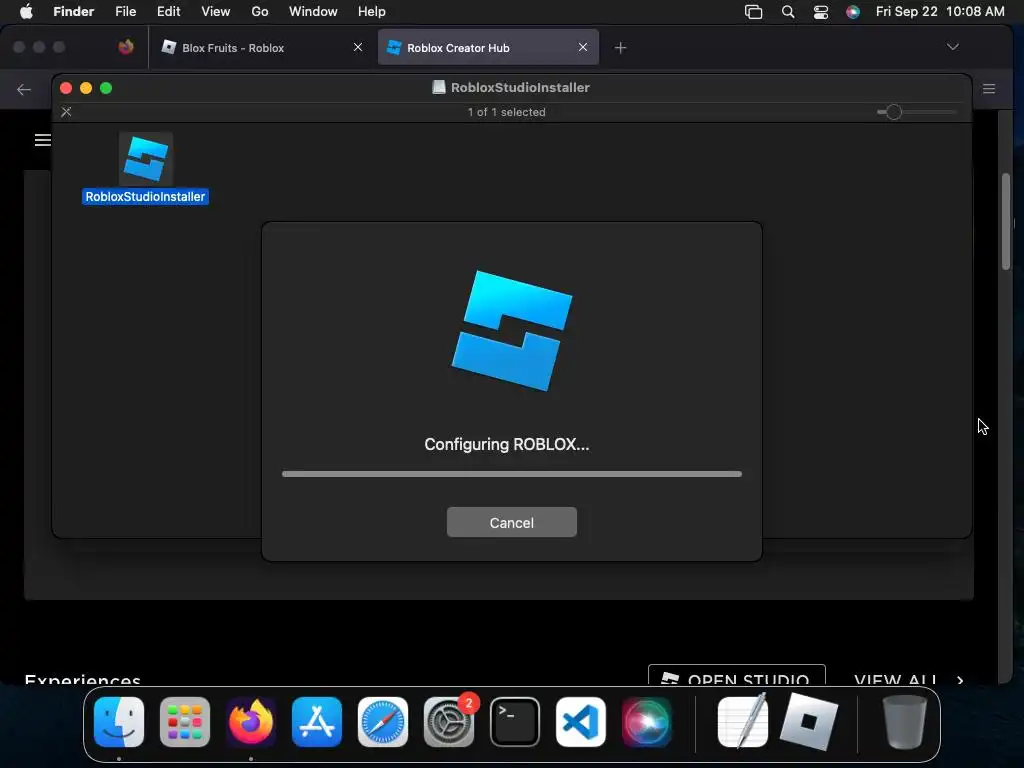Open the Go menu
The image size is (1024, 768).
point(260,11)
